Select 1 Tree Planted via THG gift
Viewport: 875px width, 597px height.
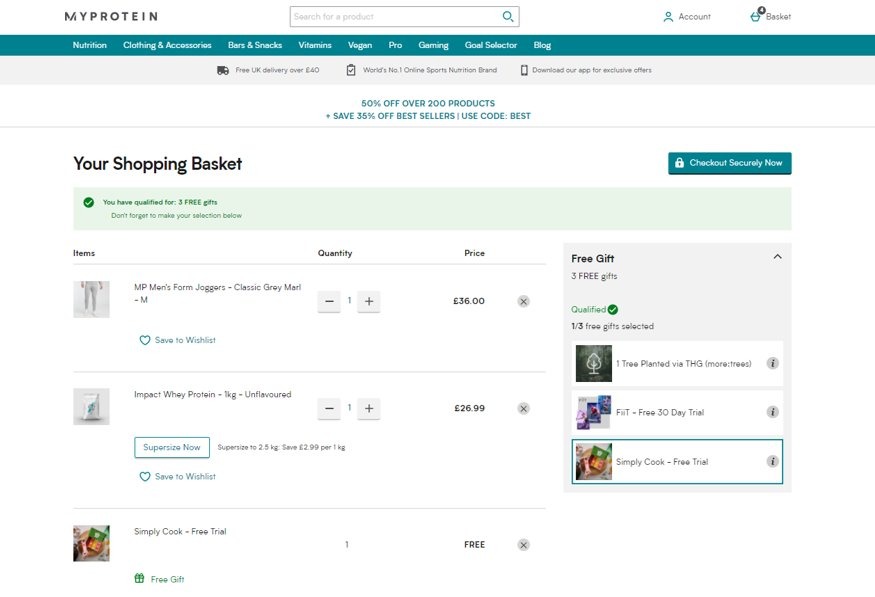(x=677, y=363)
